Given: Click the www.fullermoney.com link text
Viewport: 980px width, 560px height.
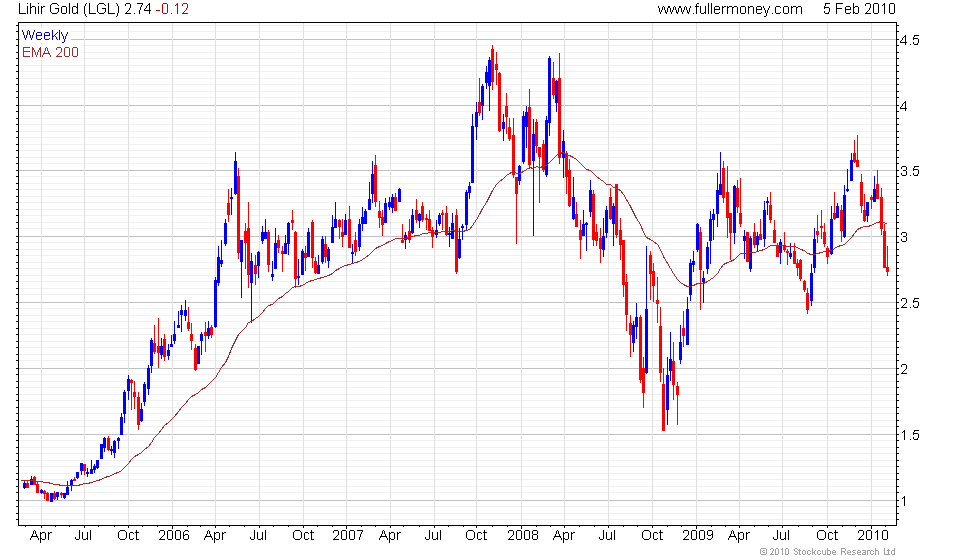Looking at the screenshot, I should point(729,9).
